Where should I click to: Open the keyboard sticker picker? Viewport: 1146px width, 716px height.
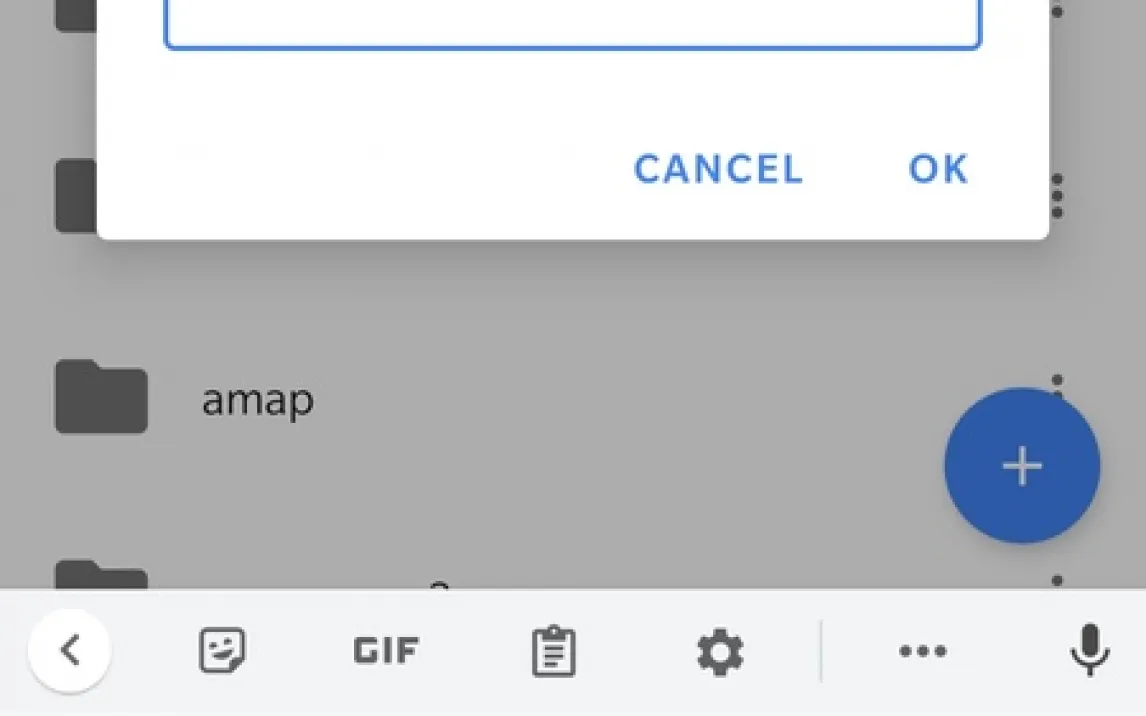222,652
